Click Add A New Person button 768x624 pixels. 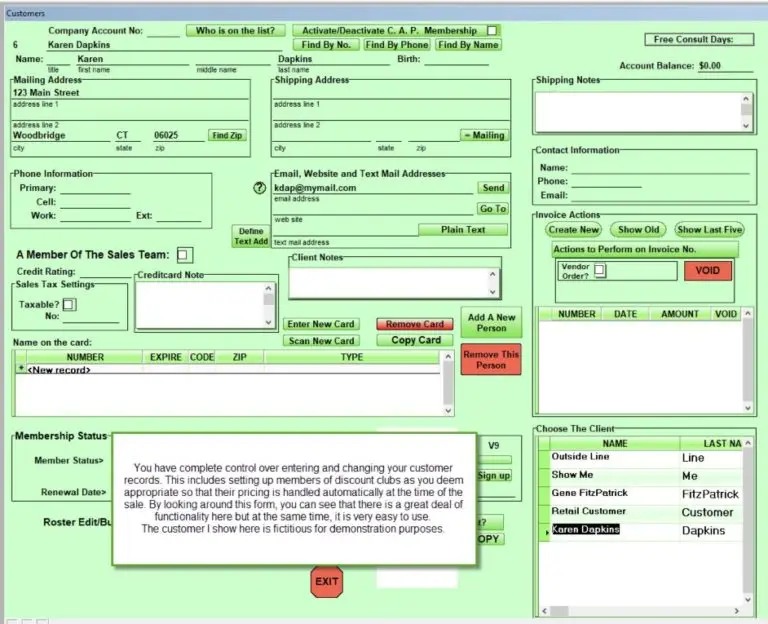point(491,323)
